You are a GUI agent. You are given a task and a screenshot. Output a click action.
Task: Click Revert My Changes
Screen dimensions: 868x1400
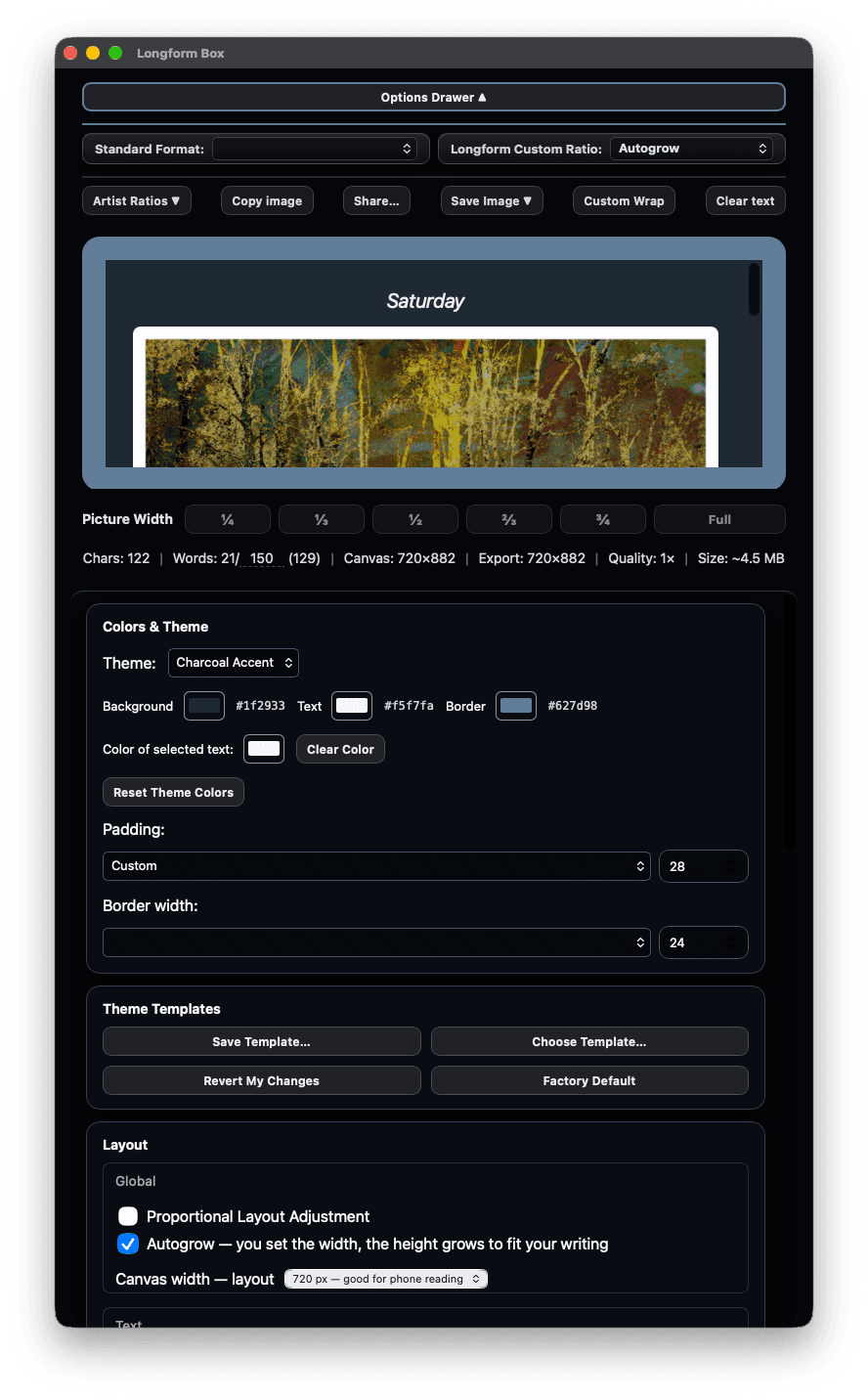pyautogui.click(x=261, y=1080)
